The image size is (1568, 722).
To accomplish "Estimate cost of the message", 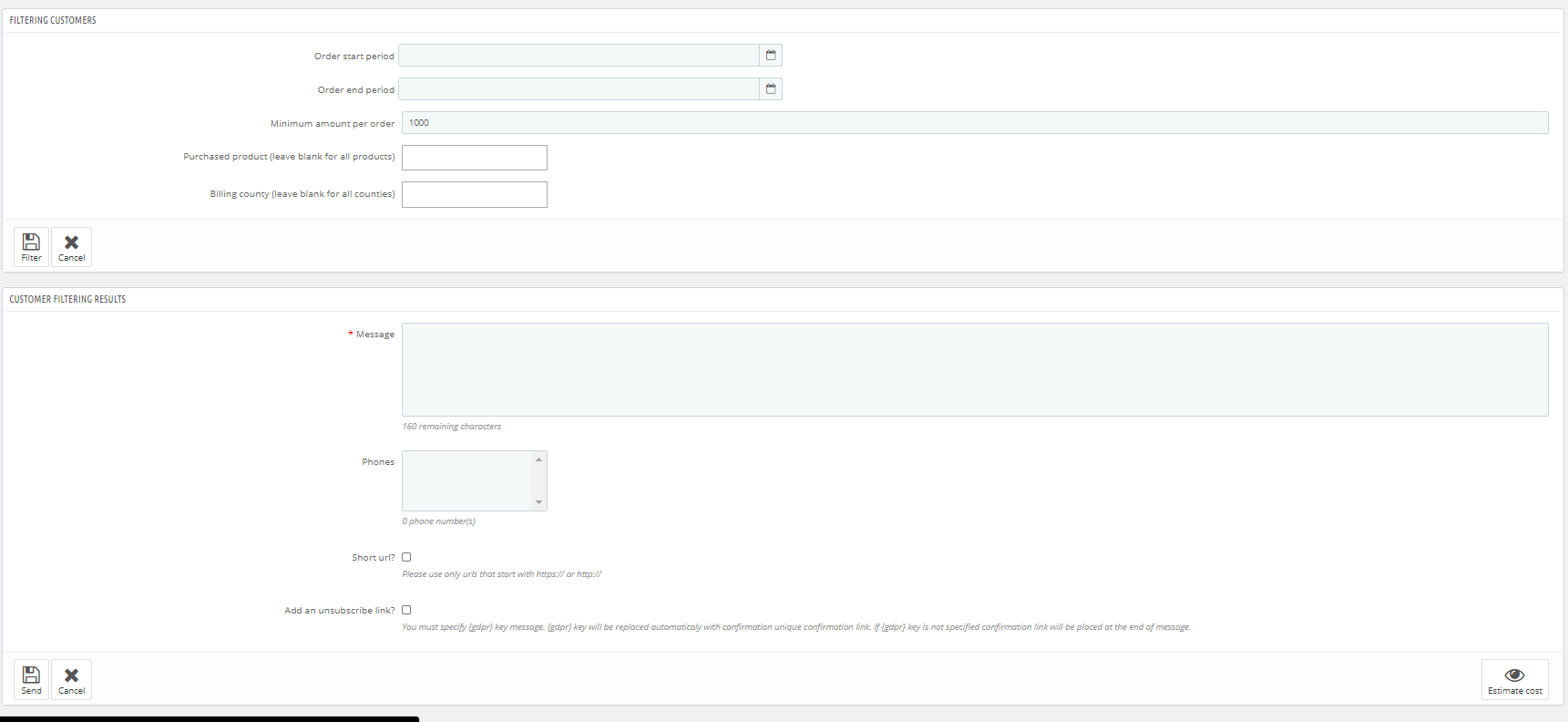I will [1514, 680].
